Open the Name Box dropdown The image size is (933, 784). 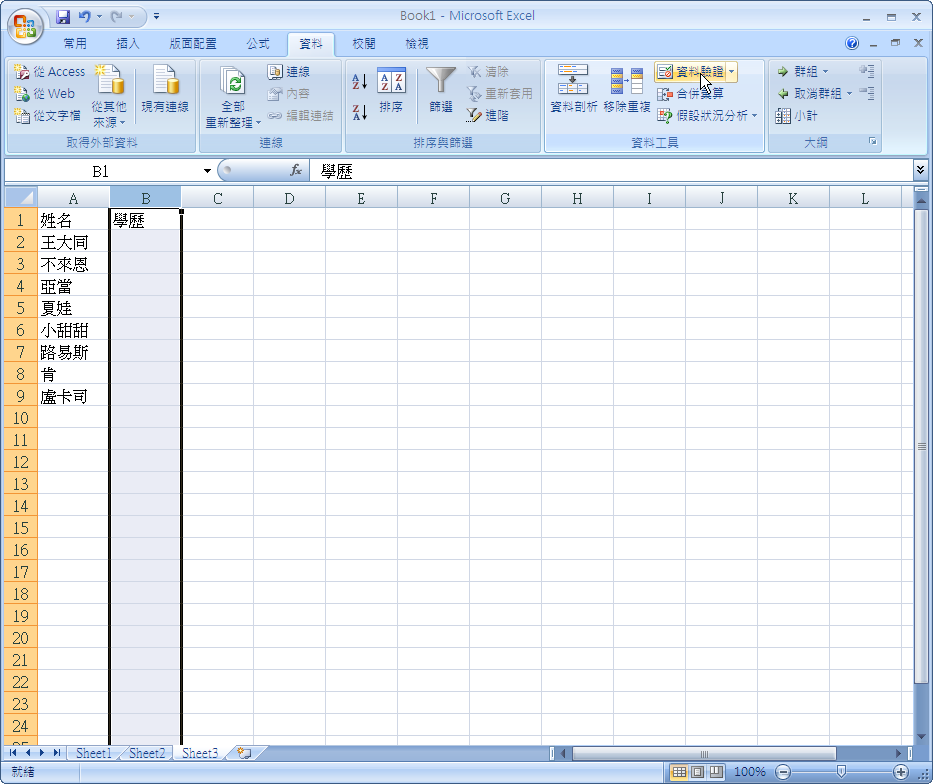207,171
